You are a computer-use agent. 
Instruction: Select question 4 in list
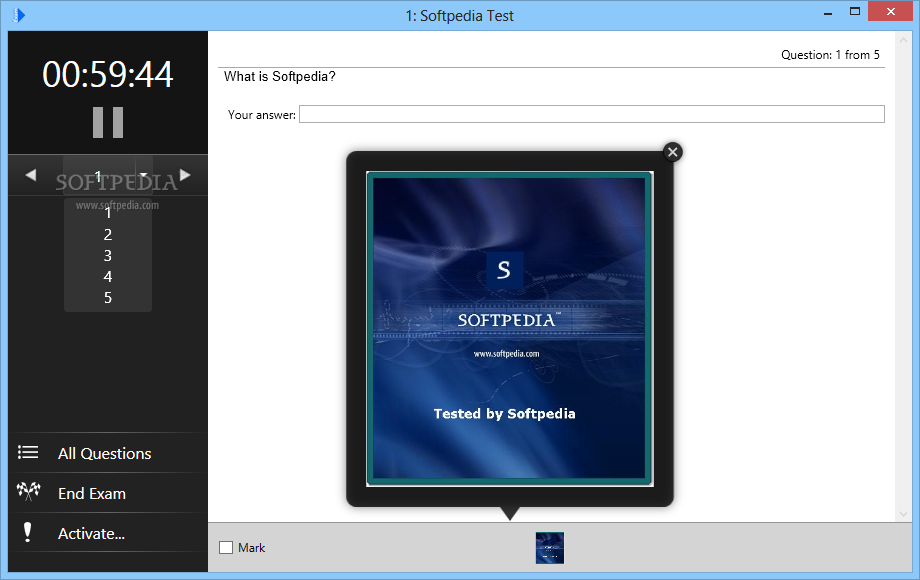108,277
